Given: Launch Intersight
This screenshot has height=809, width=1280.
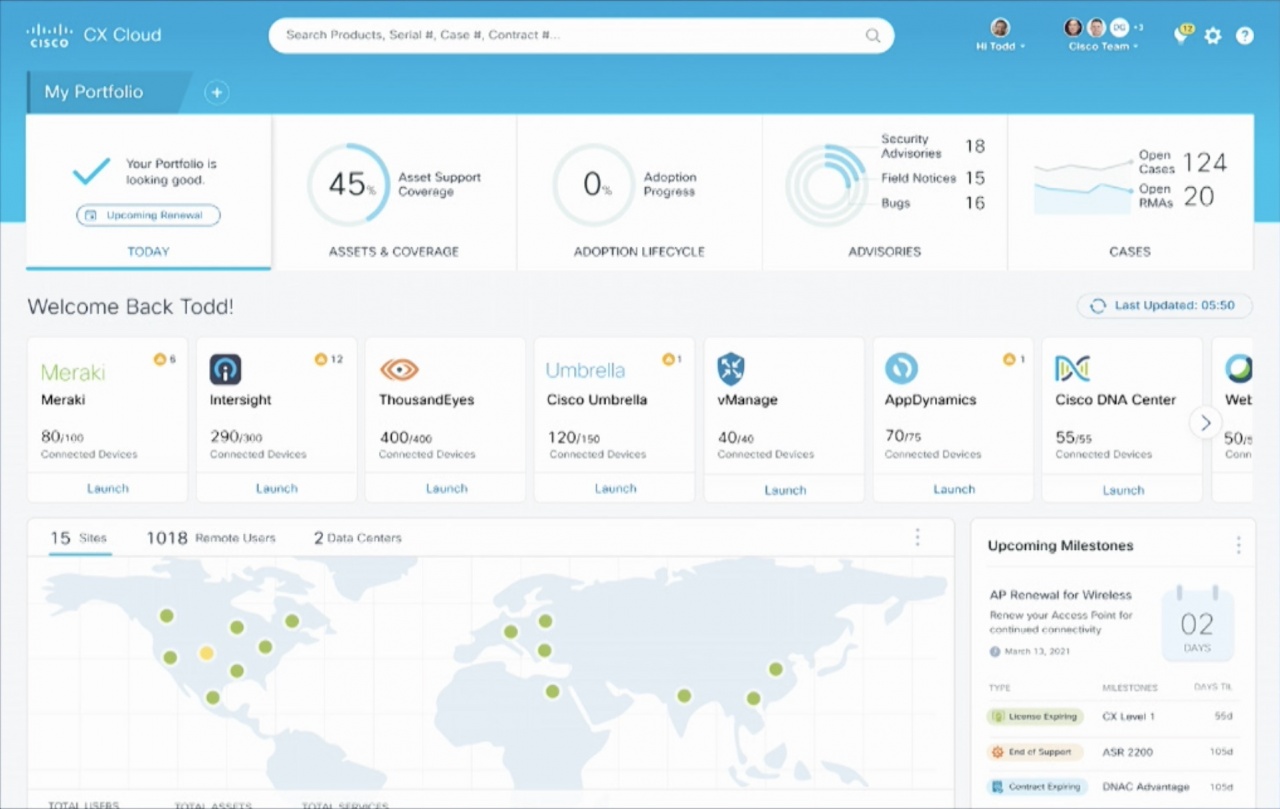Looking at the screenshot, I should tap(277, 488).
